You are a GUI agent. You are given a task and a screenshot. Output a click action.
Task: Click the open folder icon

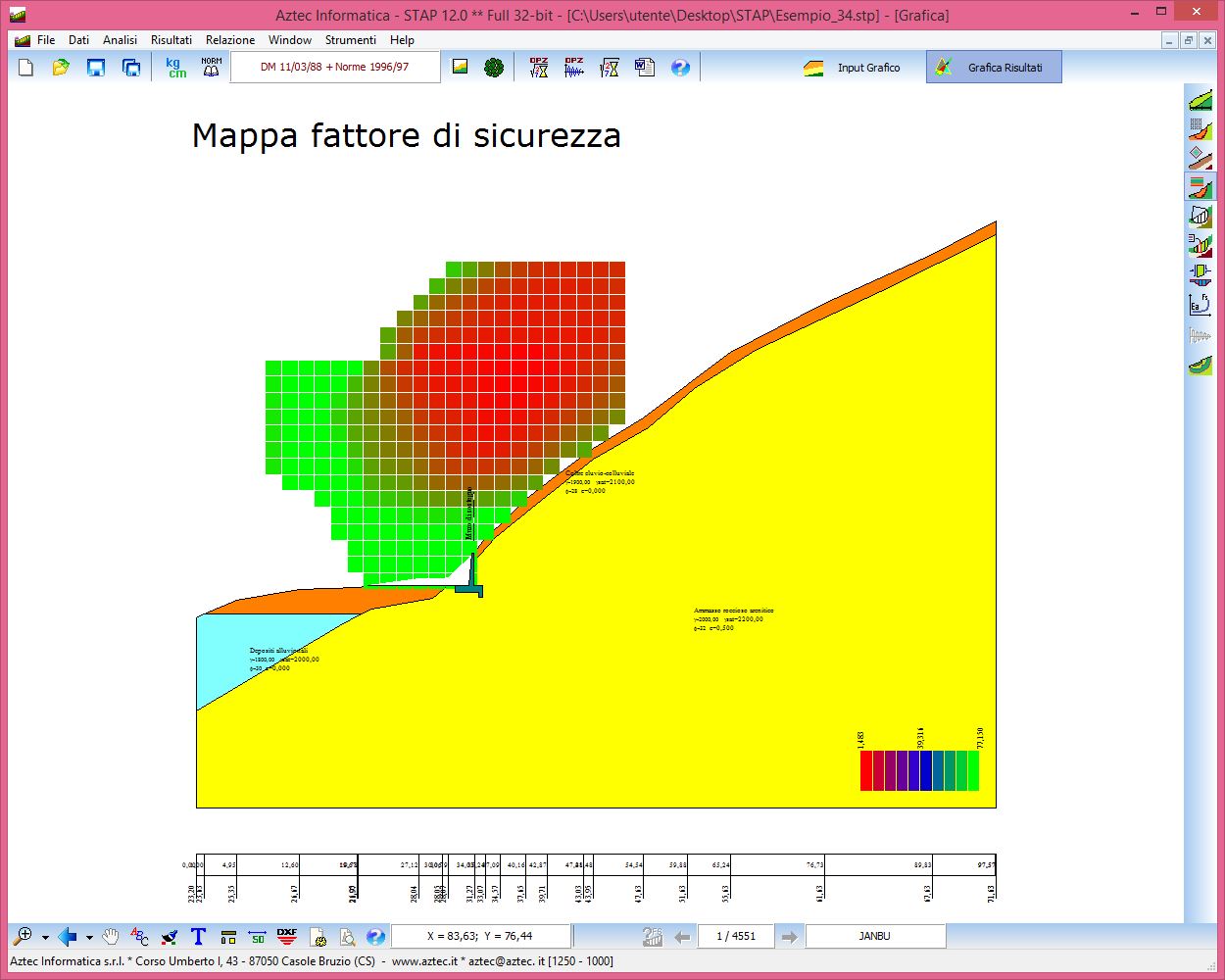[x=61, y=68]
